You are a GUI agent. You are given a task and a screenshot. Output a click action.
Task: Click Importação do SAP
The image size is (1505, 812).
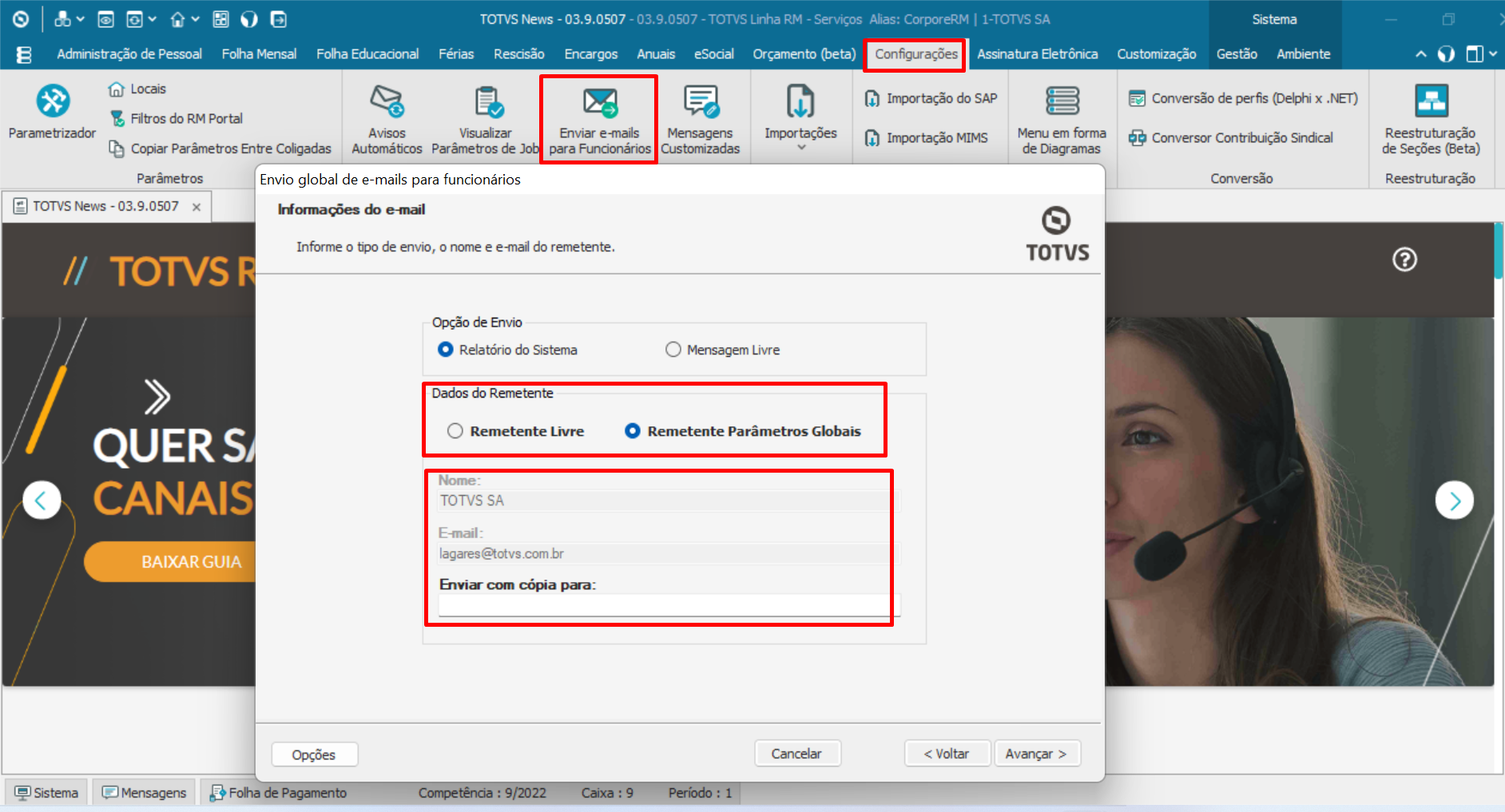pyautogui.click(x=931, y=98)
